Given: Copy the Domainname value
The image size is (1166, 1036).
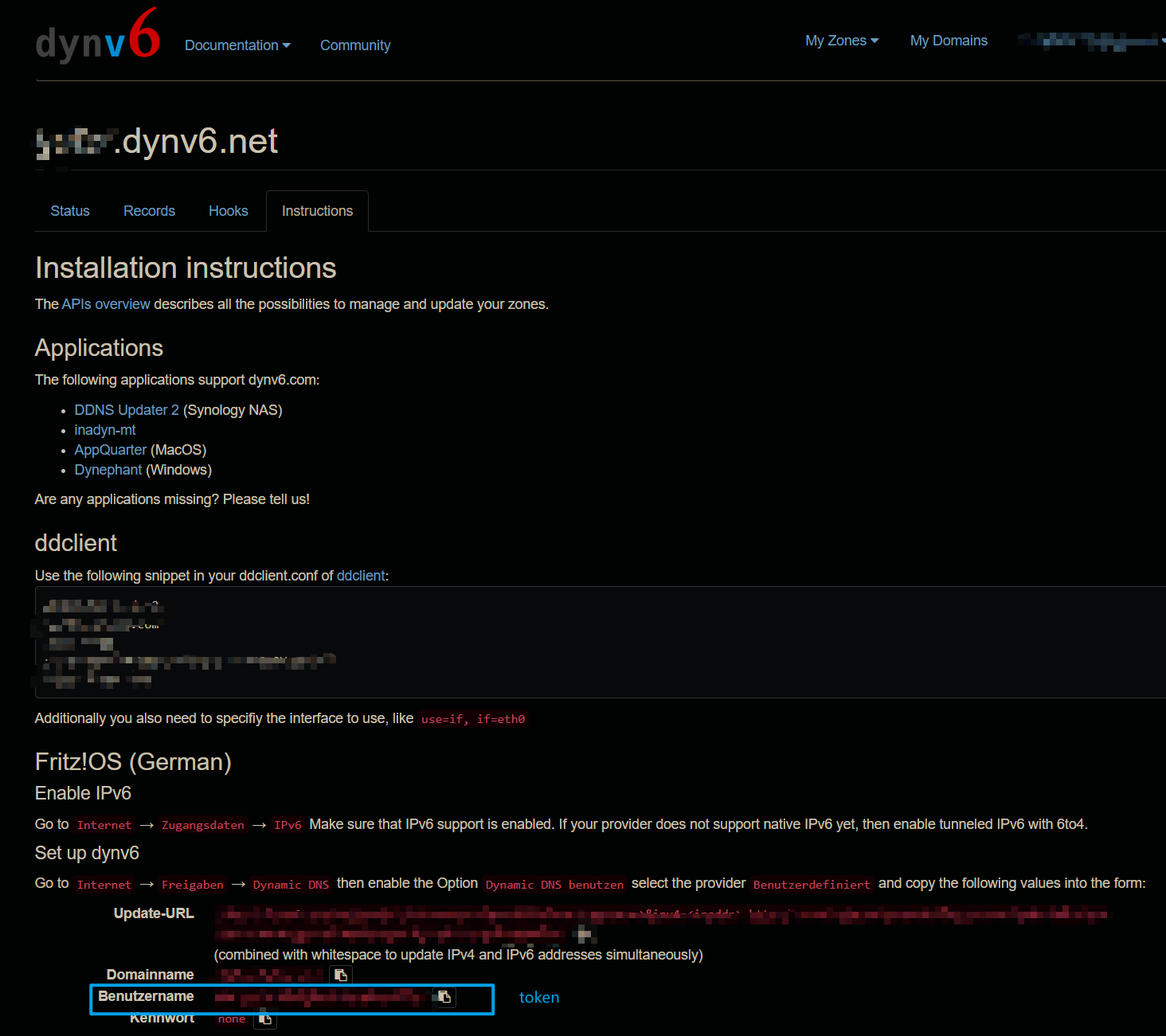Looking at the screenshot, I should 341,975.
